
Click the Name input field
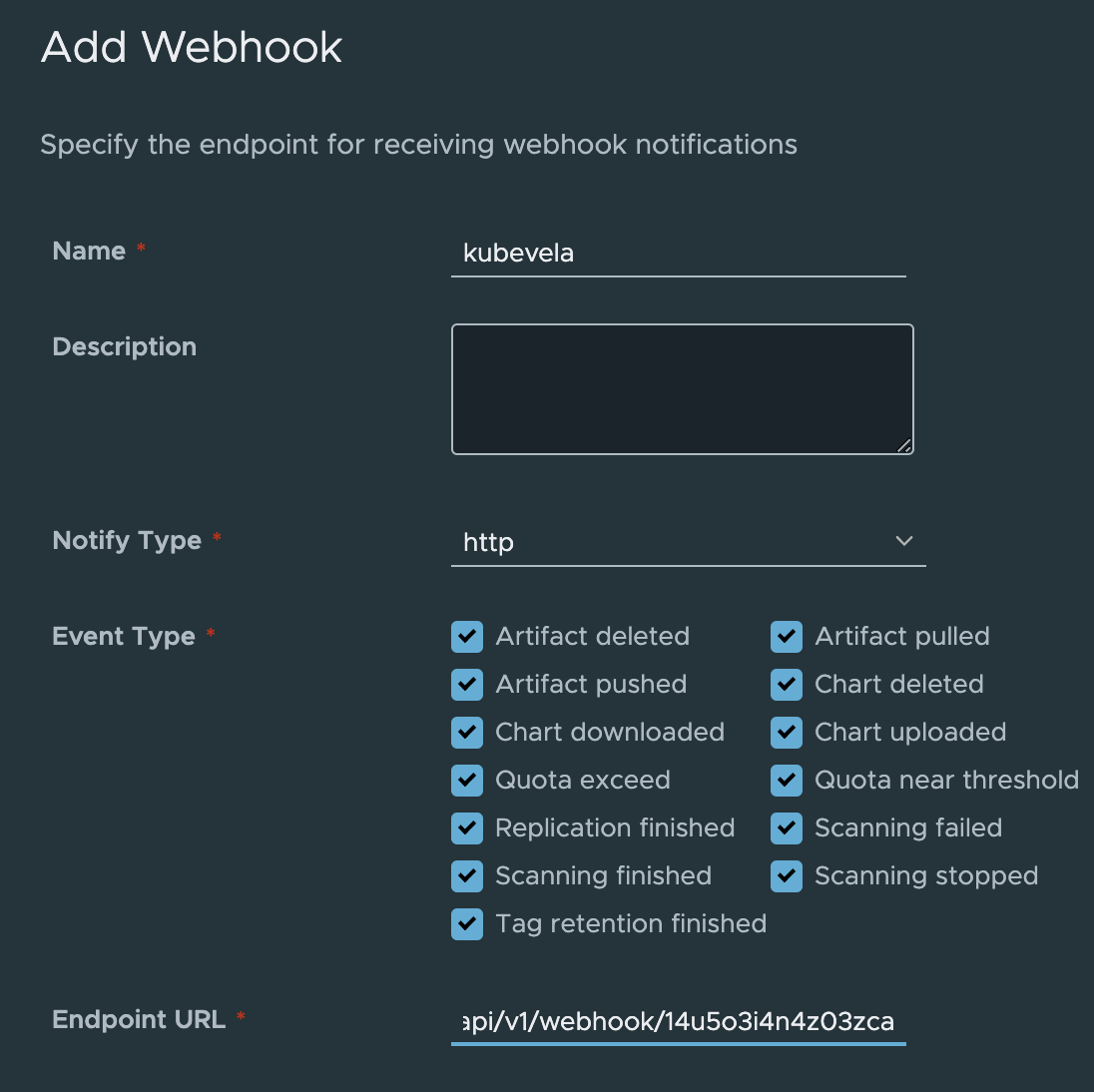click(679, 253)
